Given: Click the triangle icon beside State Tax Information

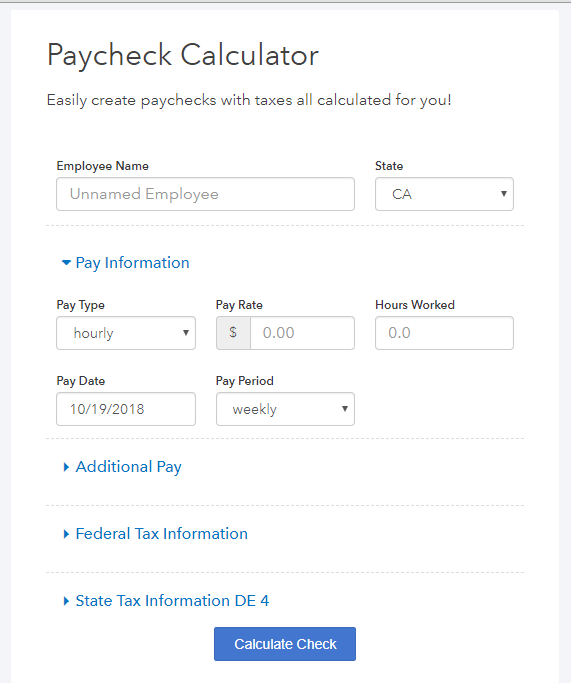Looking at the screenshot, I should tap(66, 601).
